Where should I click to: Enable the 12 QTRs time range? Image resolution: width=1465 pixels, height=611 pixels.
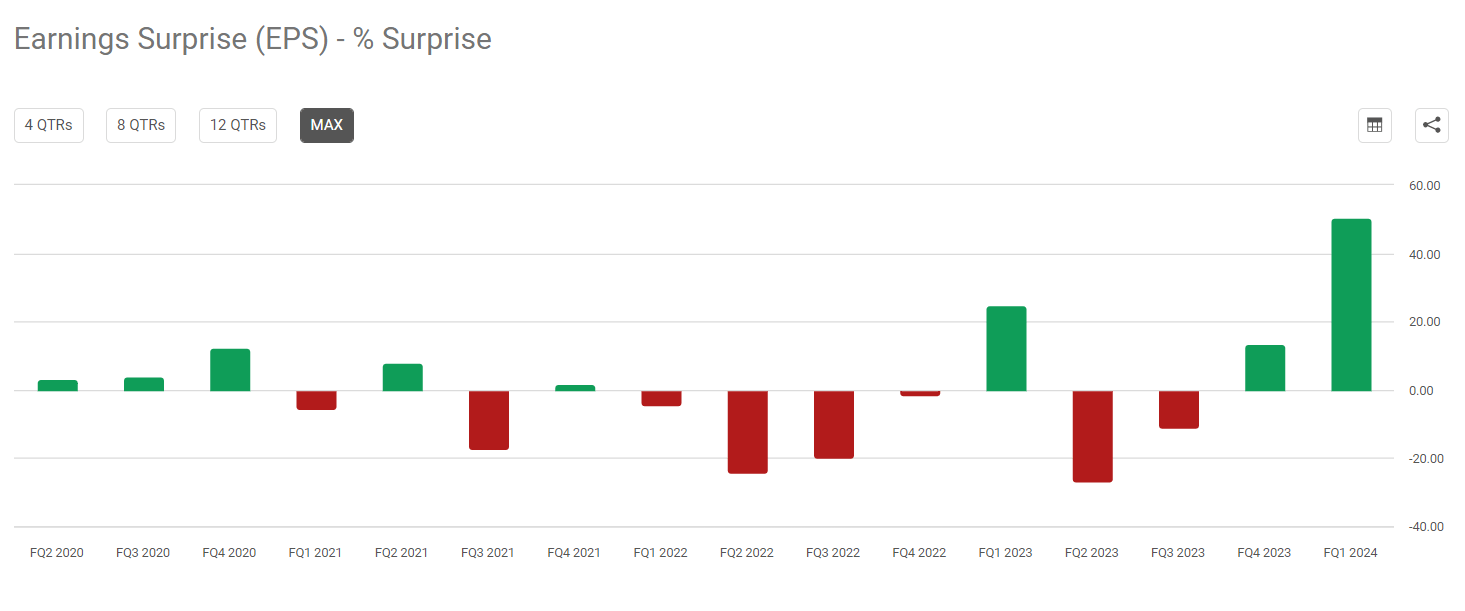tap(237, 125)
